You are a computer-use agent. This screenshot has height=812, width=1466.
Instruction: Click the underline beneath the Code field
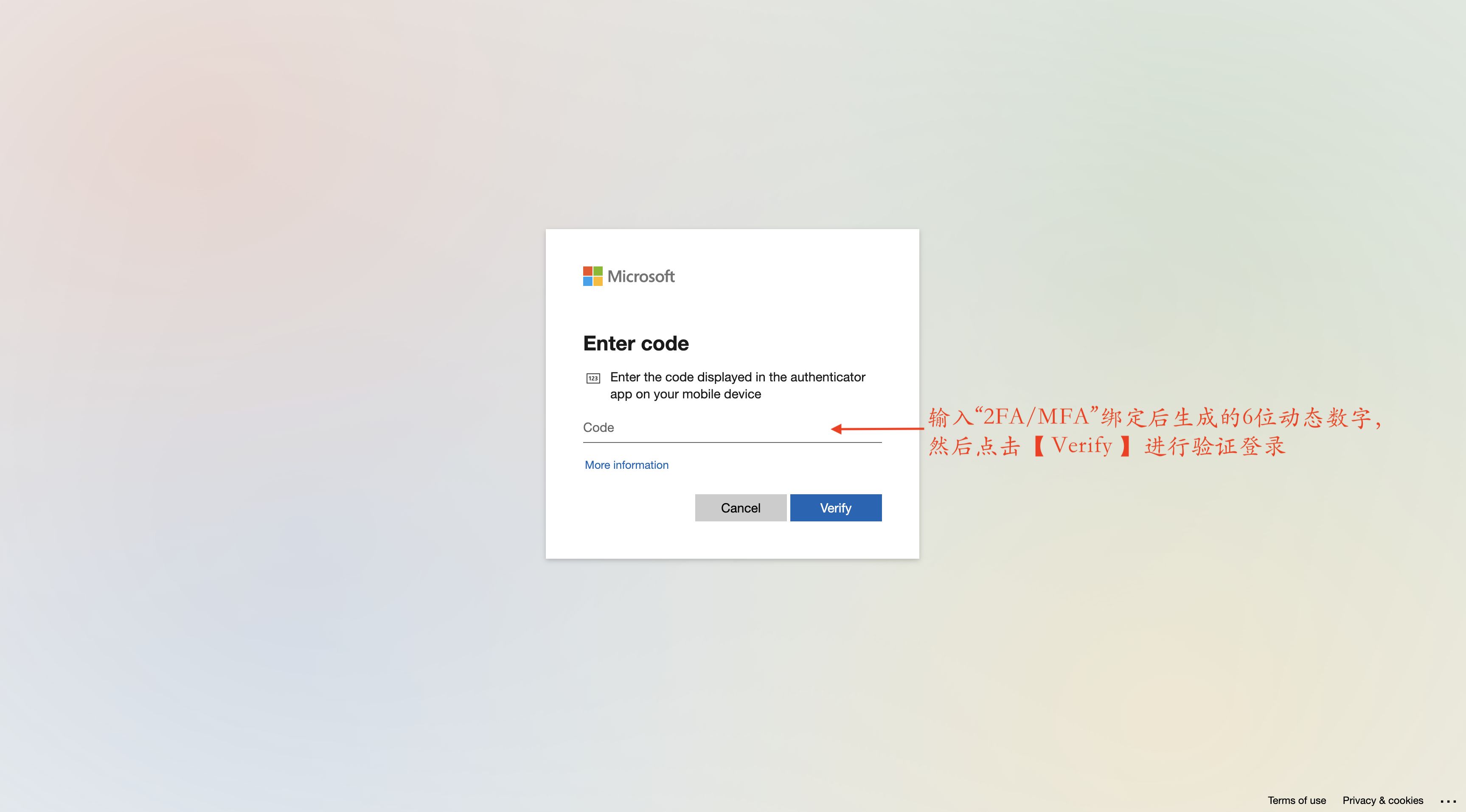point(732,442)
